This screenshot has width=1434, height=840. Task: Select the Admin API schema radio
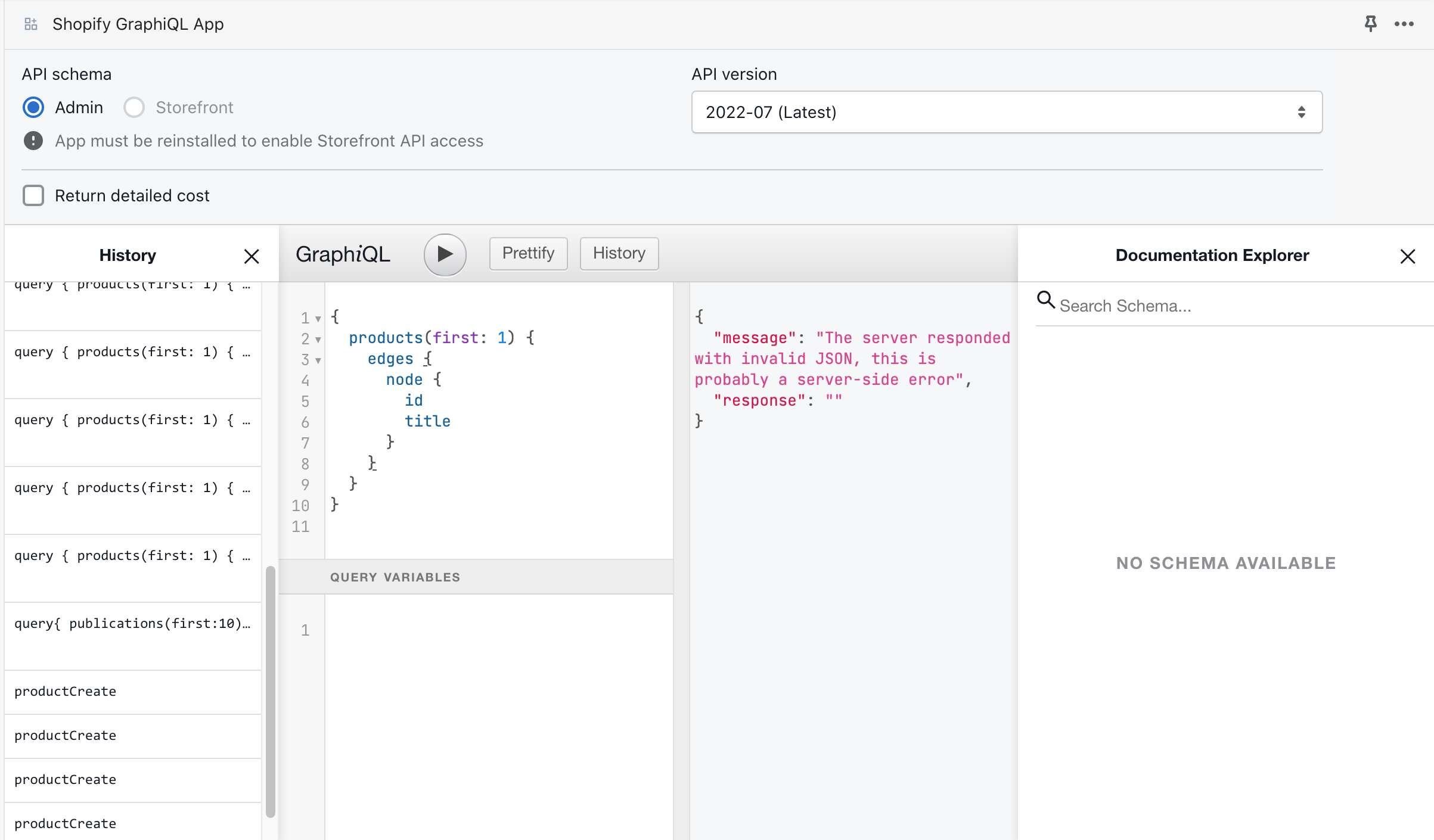point(33,107)
